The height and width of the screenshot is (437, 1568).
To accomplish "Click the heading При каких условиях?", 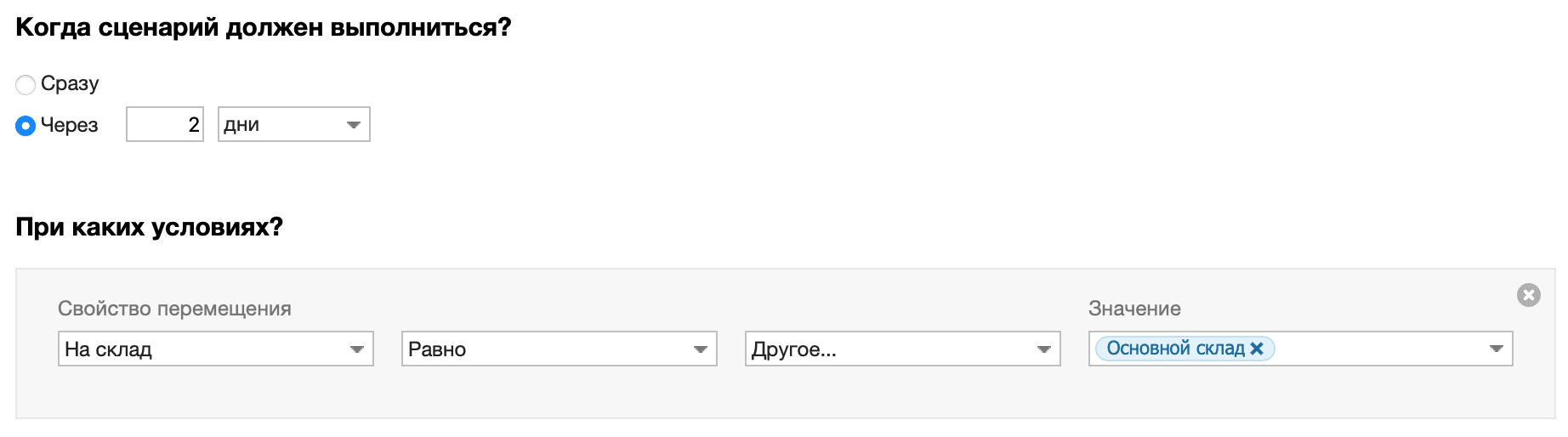I will 149,227.
